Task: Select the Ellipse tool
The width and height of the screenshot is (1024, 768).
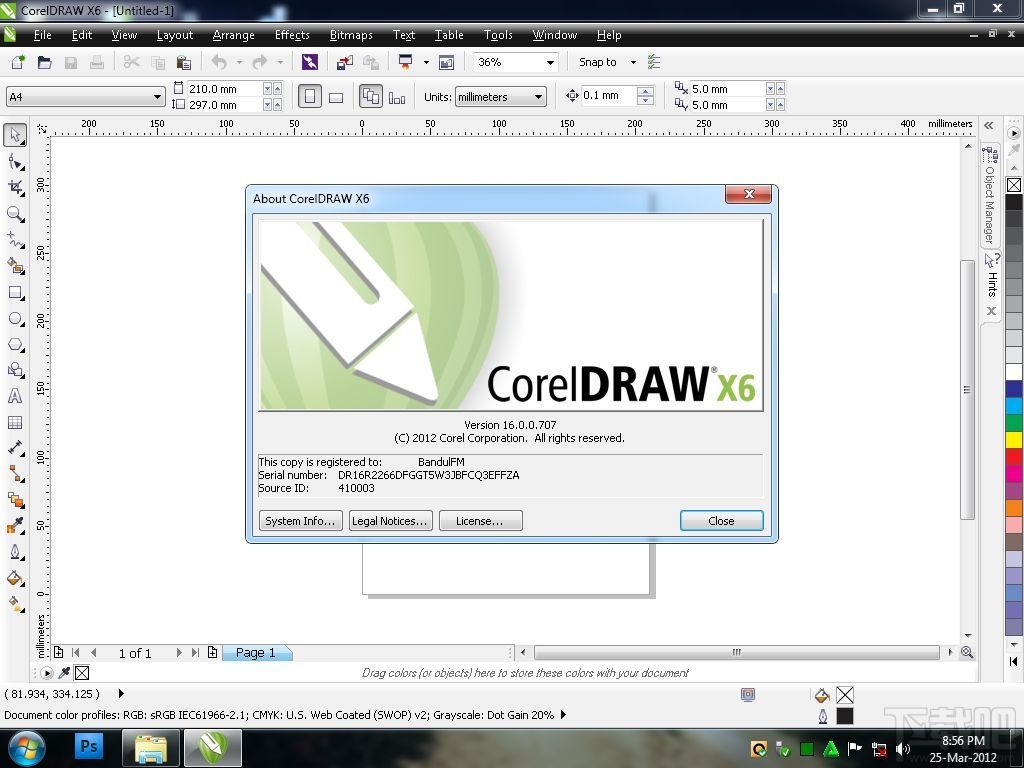Action: (14, 319)
